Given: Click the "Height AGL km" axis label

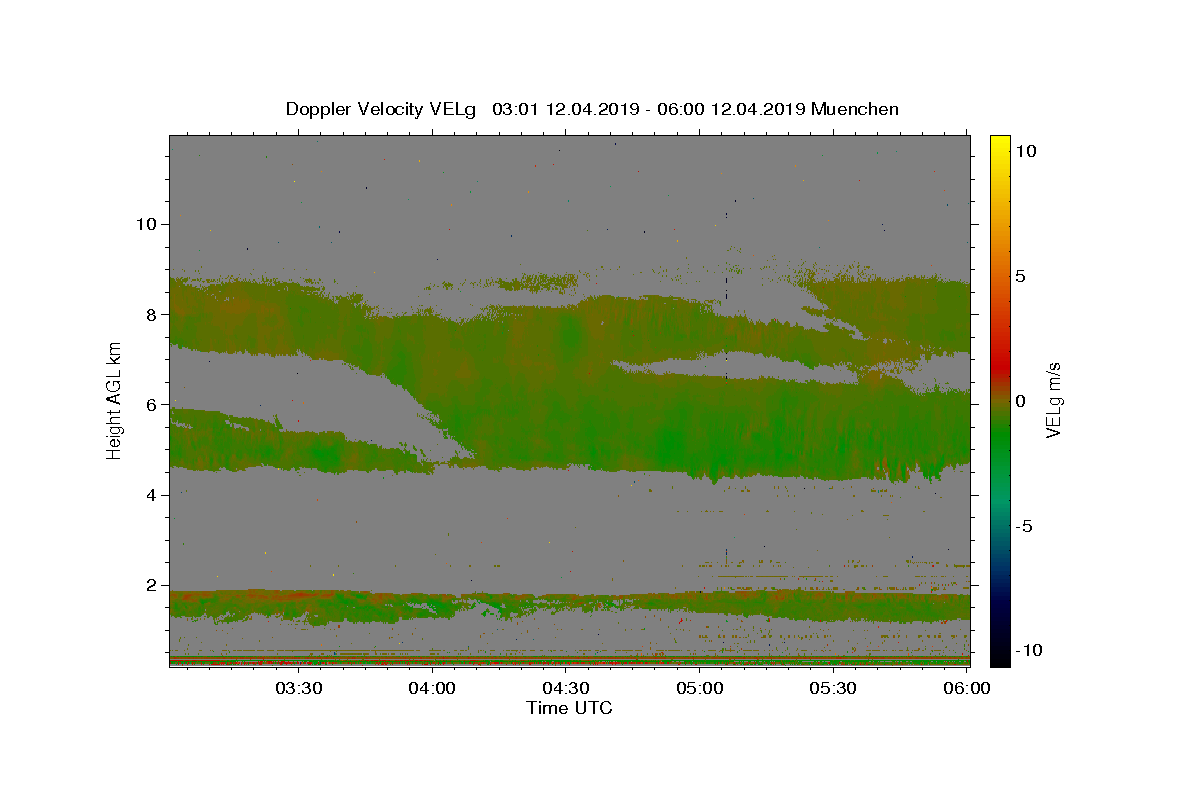Looking at the screenshot, I should point(114,400).
